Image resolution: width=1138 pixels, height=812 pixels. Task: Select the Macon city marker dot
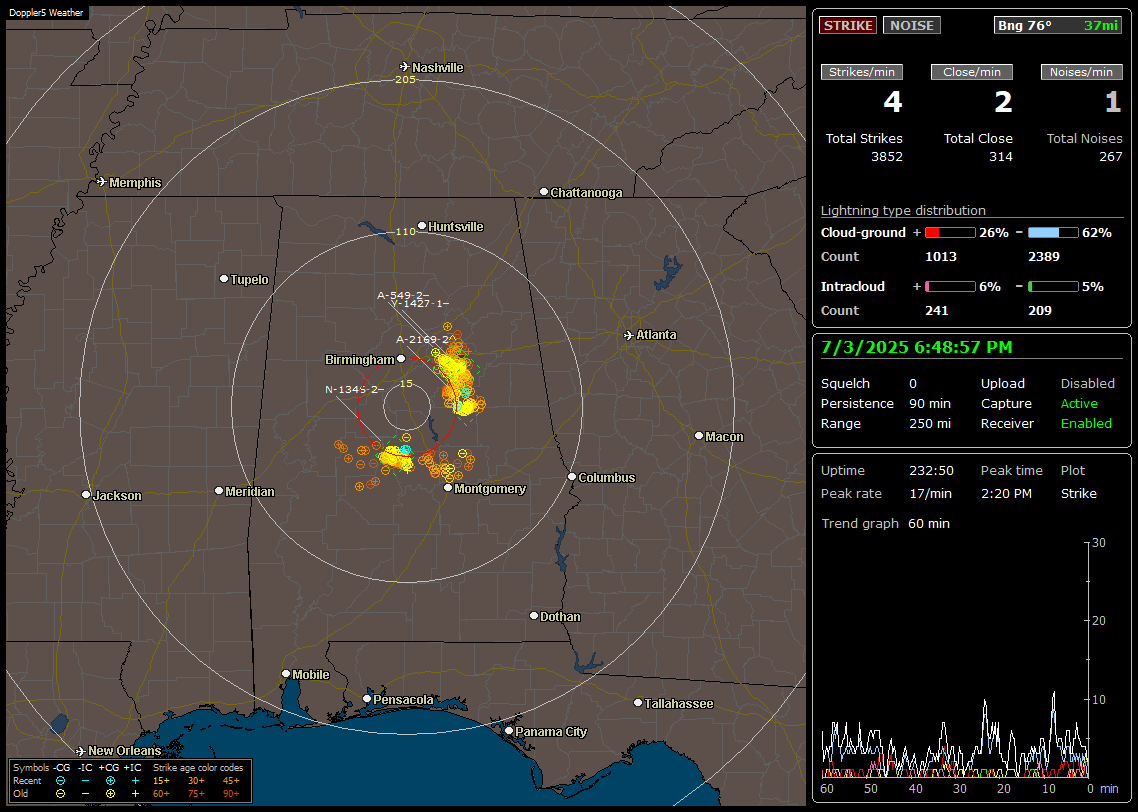coord(699,435)
